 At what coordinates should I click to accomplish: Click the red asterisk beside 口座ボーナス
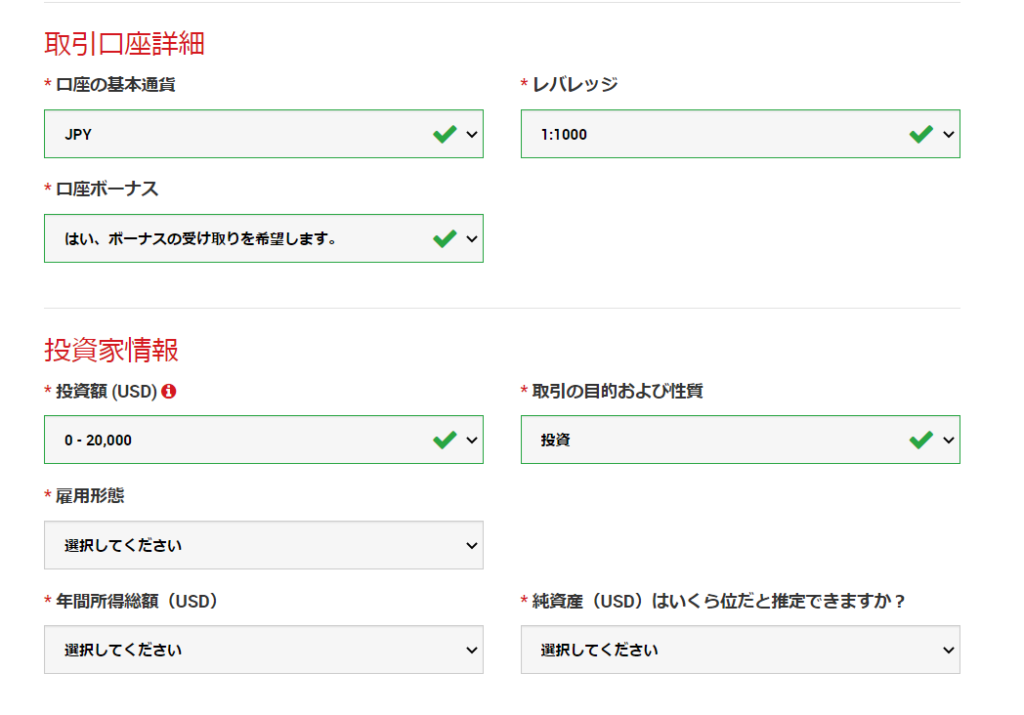(46, 186)
